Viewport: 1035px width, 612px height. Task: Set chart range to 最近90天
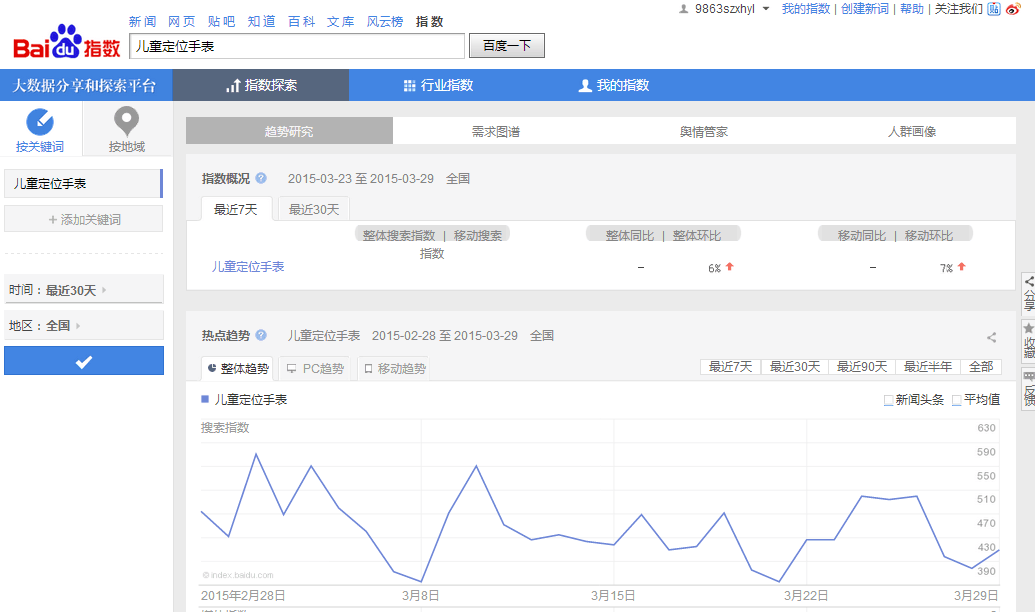pos(861,366)
